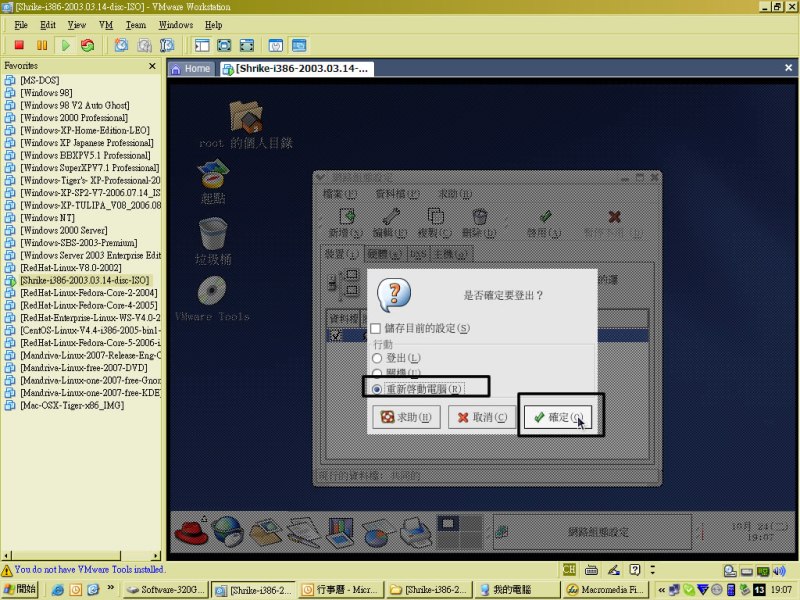Switch to the Shrike-i386 VM tab

coord(297,69)
